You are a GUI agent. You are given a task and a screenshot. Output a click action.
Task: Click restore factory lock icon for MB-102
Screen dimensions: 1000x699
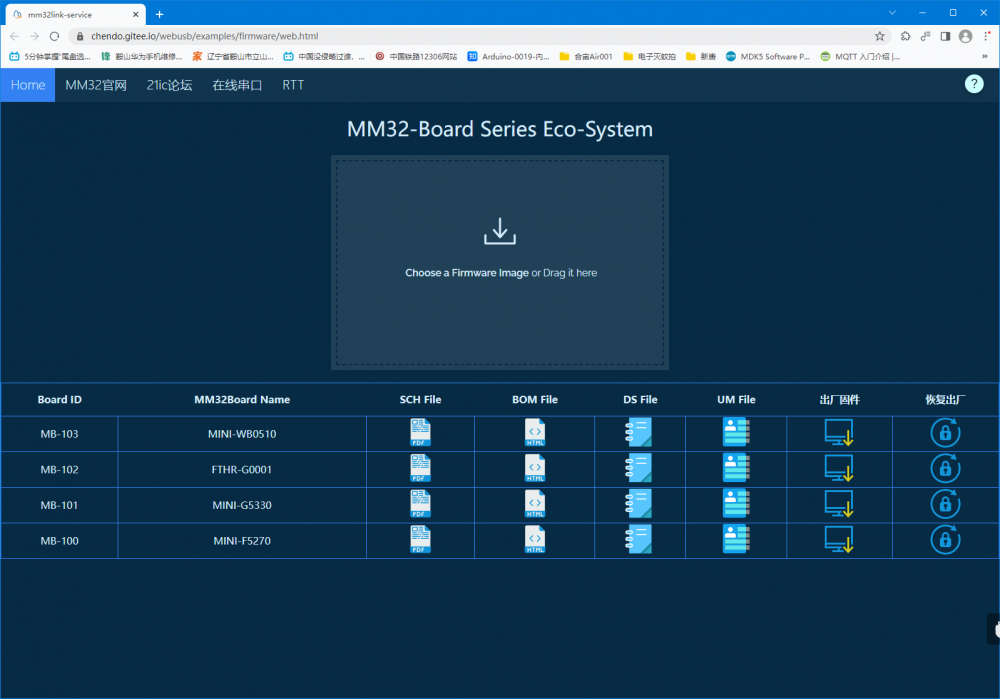pos(945,468)
